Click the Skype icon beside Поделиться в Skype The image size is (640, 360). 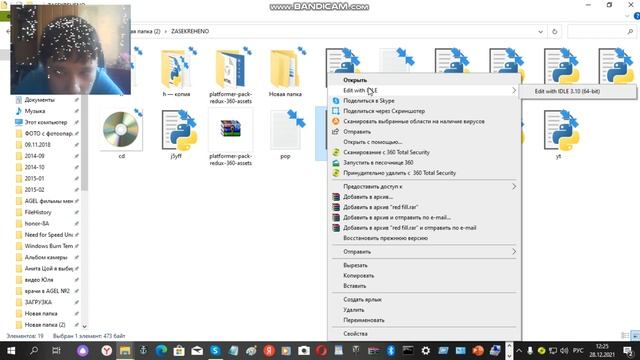click(336, 100)
